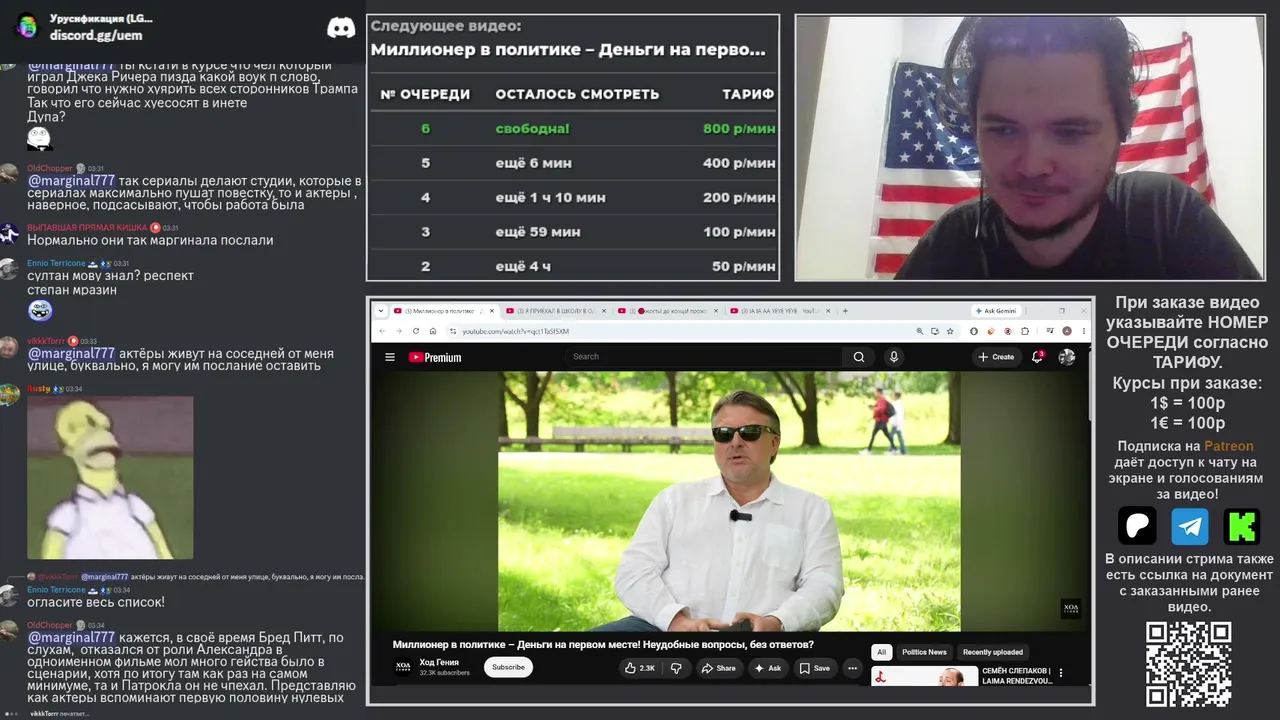Screen dimensions: 1280x720
Task: Open a new browser tab
Action: [x=845, y=311]
